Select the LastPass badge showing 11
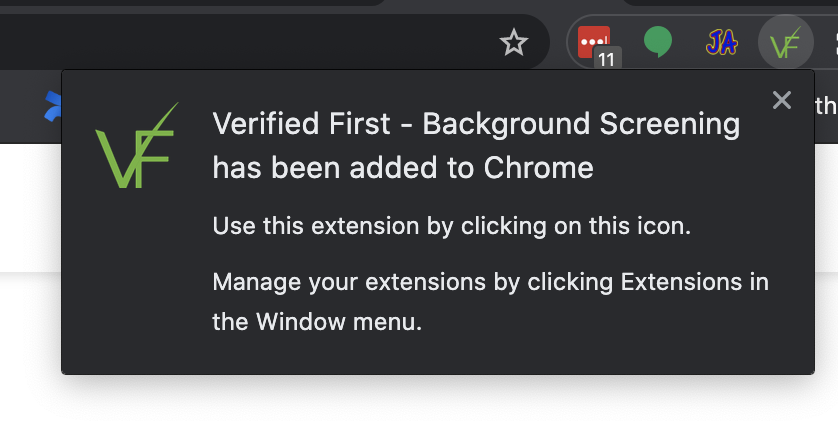This screenshot has height=438, width=838. click(607, 59)
